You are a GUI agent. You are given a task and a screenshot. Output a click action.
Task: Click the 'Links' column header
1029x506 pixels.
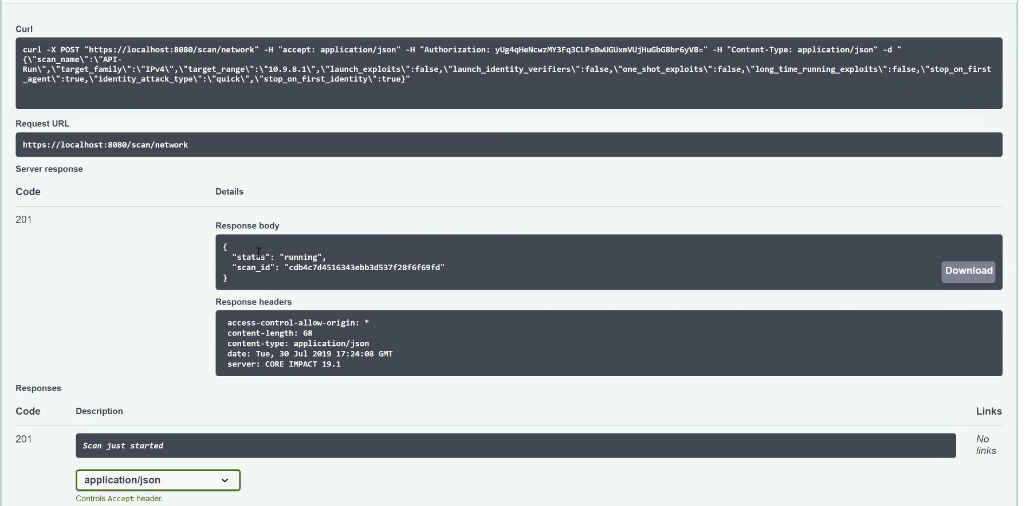988,411
